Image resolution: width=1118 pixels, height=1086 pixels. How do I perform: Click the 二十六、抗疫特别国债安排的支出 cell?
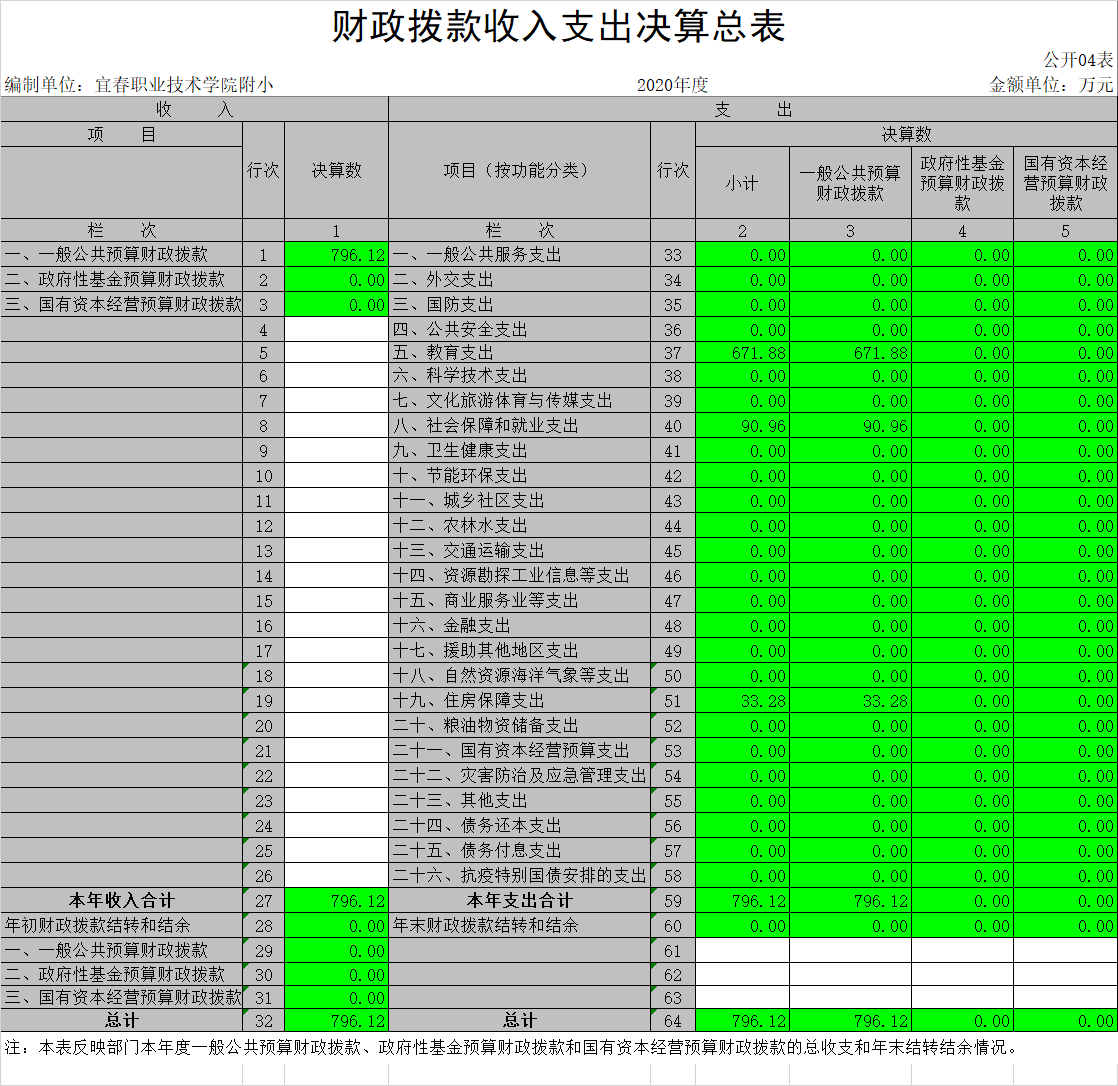pos(519,876)
